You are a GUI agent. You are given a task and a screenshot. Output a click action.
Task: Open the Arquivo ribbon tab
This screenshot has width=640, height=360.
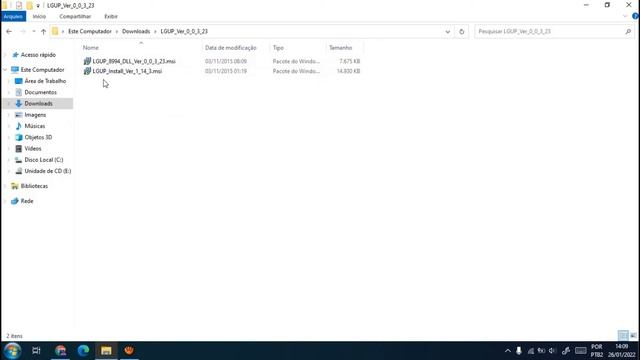[x=13, y=16]
